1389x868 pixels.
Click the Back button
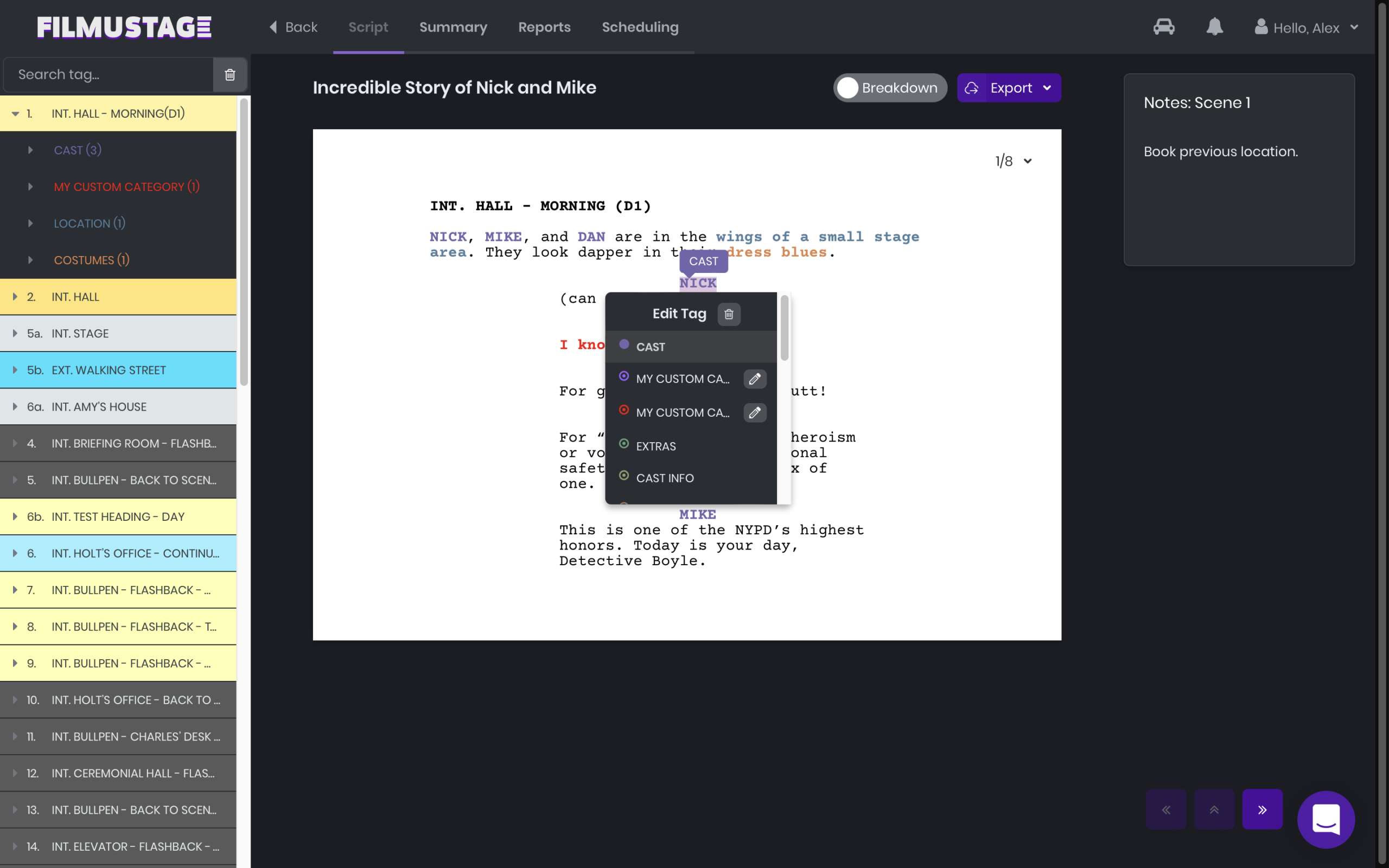coord(292,27)
